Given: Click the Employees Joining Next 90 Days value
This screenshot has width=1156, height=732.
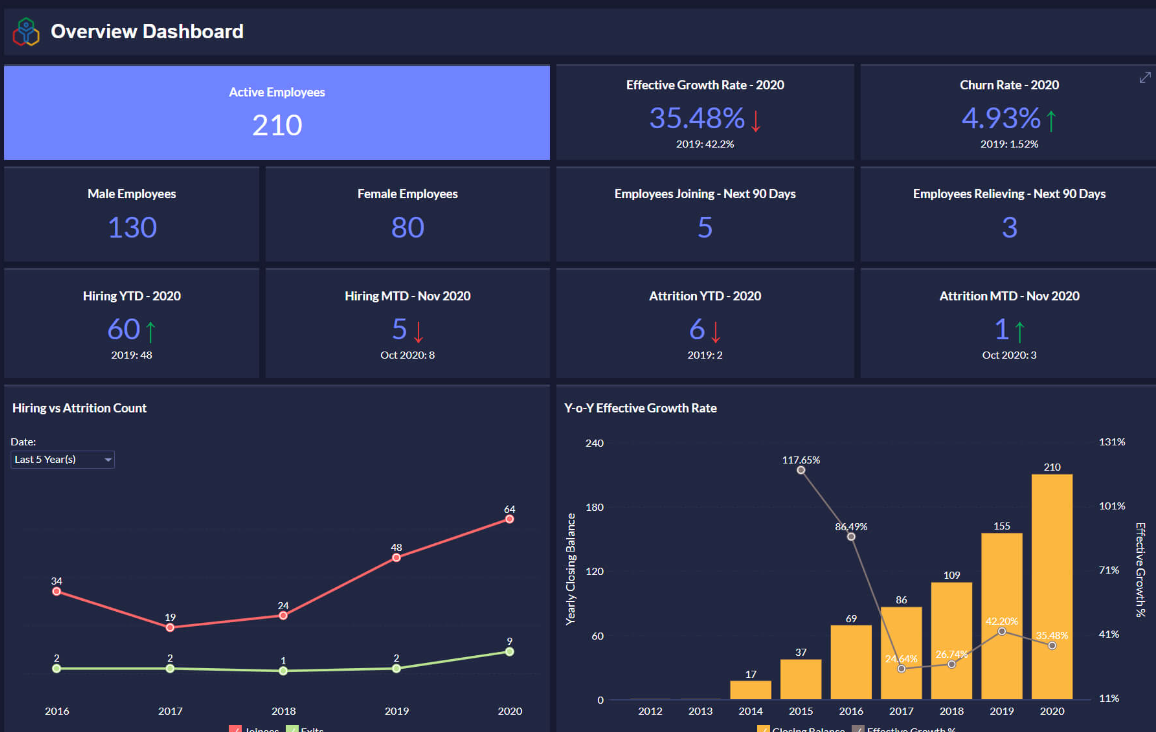Looking at the screenshot, I should 705,227.
